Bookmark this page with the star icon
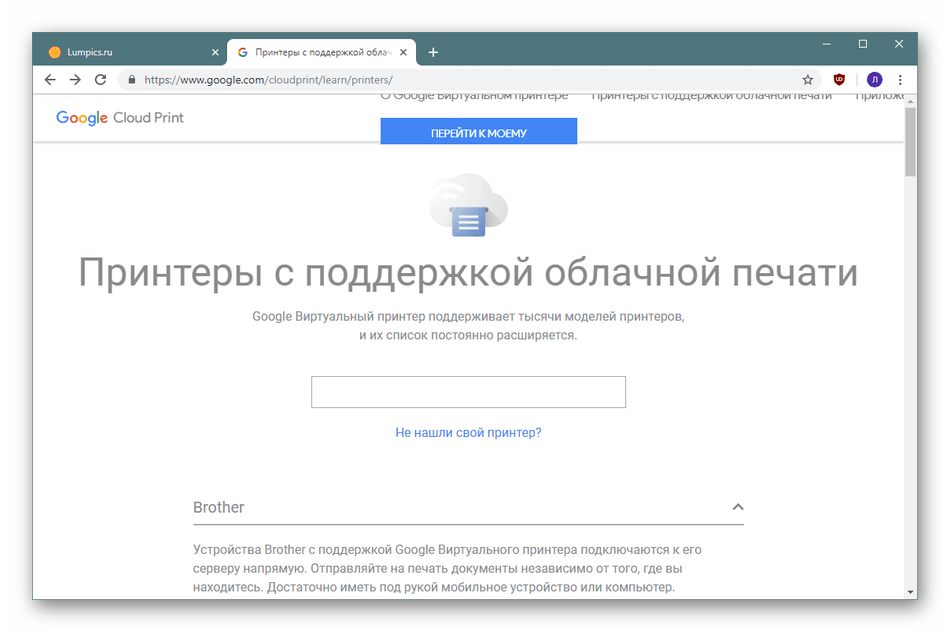Screen dimensions: 950x632 pos(808,79)
